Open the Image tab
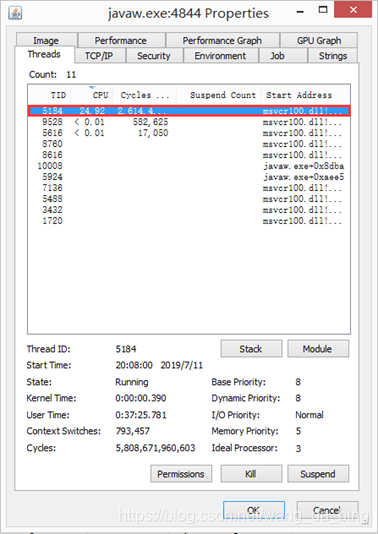378x534 pixels. pos(47,41)
